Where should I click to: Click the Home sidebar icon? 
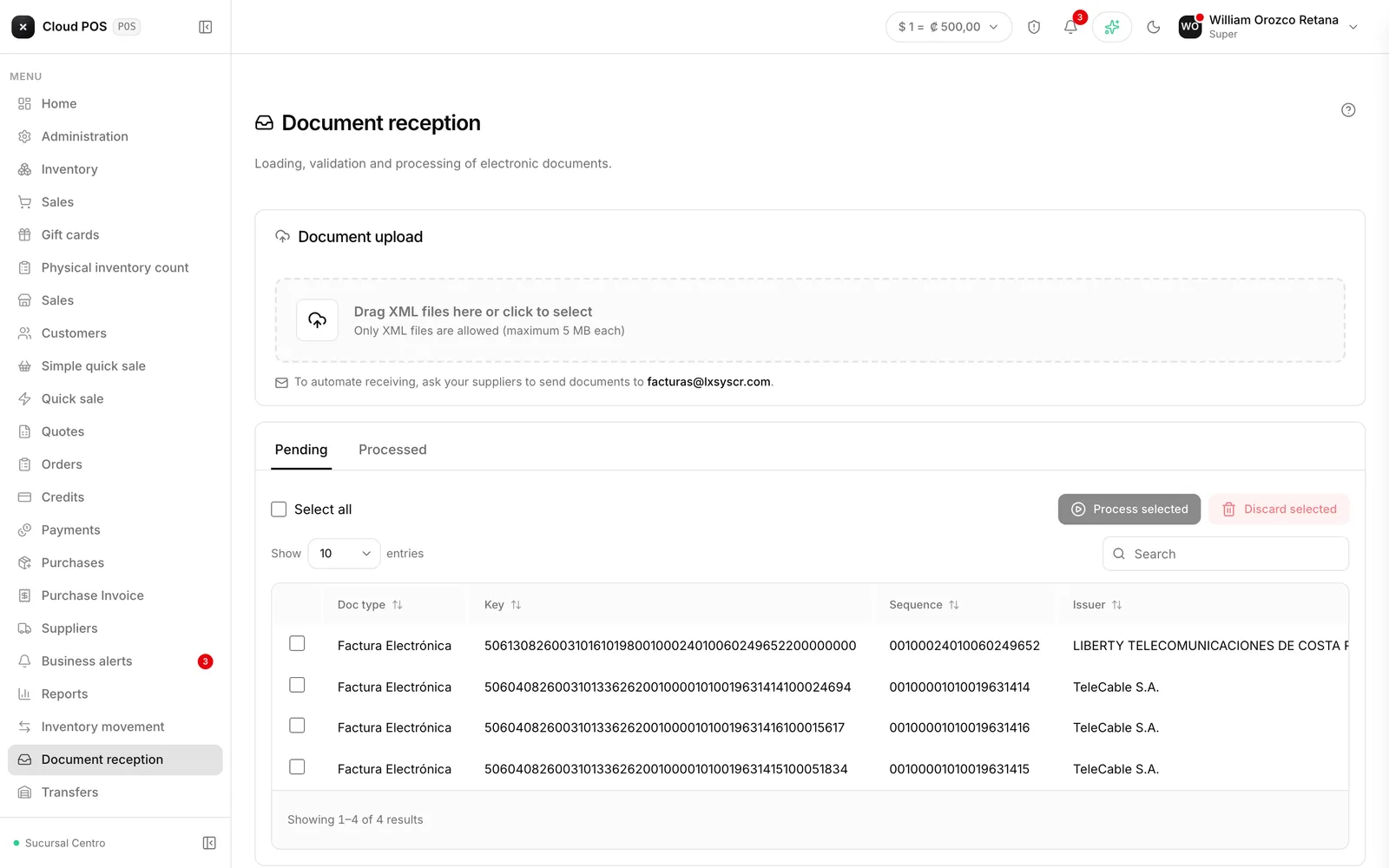coord(24,103)
